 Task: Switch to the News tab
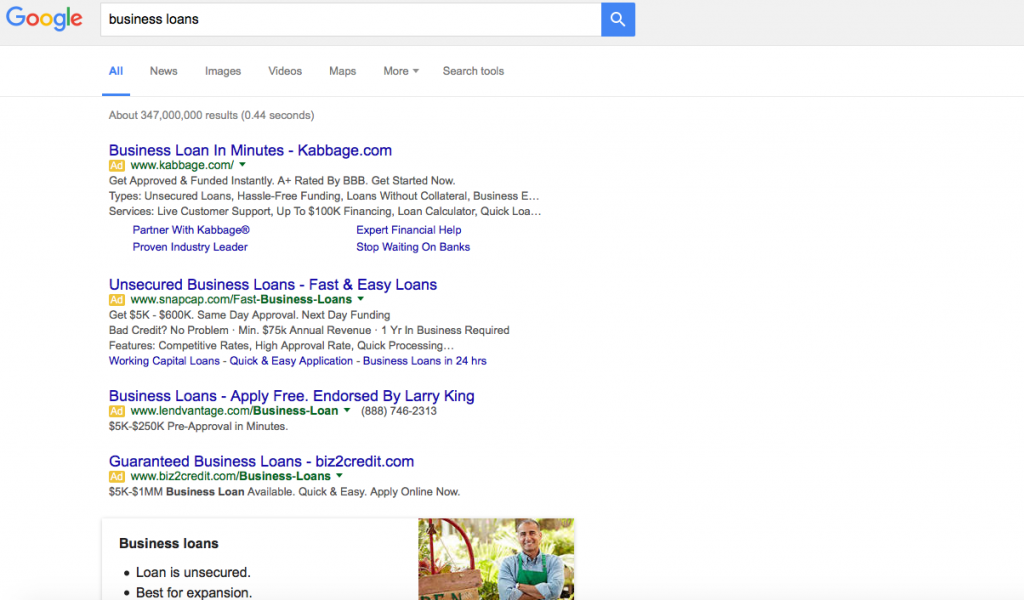[x=163, y=71]
